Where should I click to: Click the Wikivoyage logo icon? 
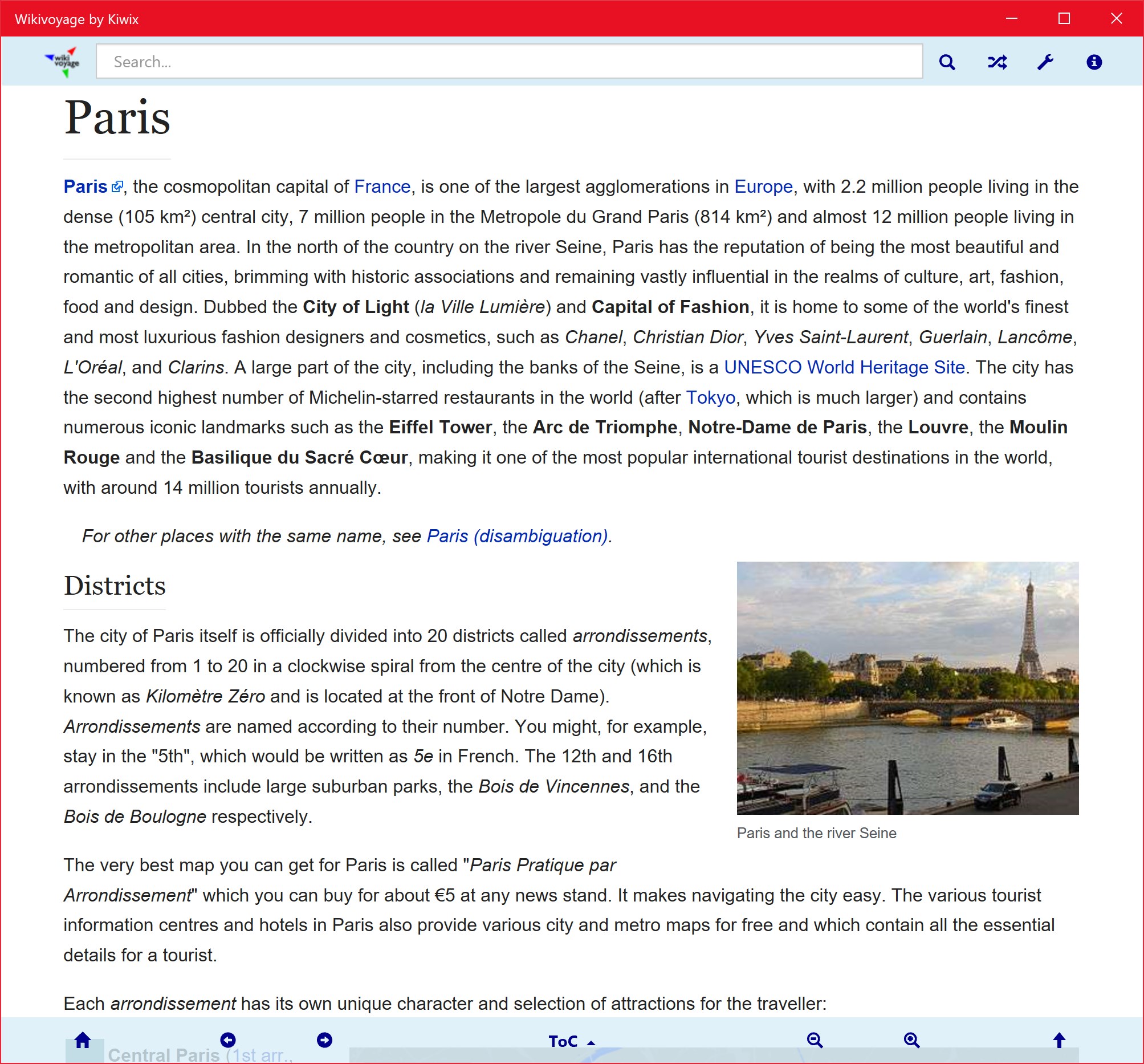tap(62, 62)
